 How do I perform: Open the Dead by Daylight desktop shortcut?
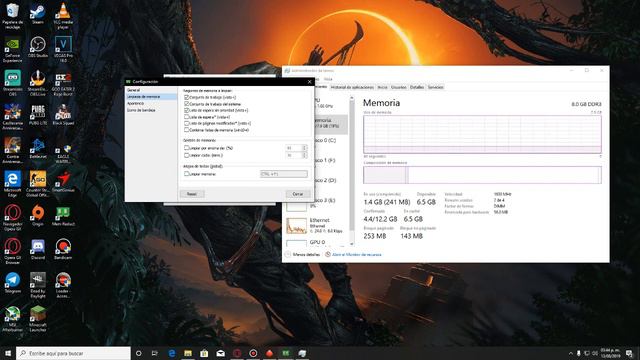(x=38, y=284)
